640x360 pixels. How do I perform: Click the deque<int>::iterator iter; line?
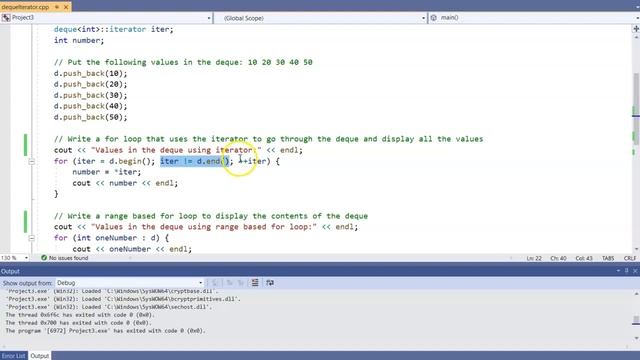113,29
